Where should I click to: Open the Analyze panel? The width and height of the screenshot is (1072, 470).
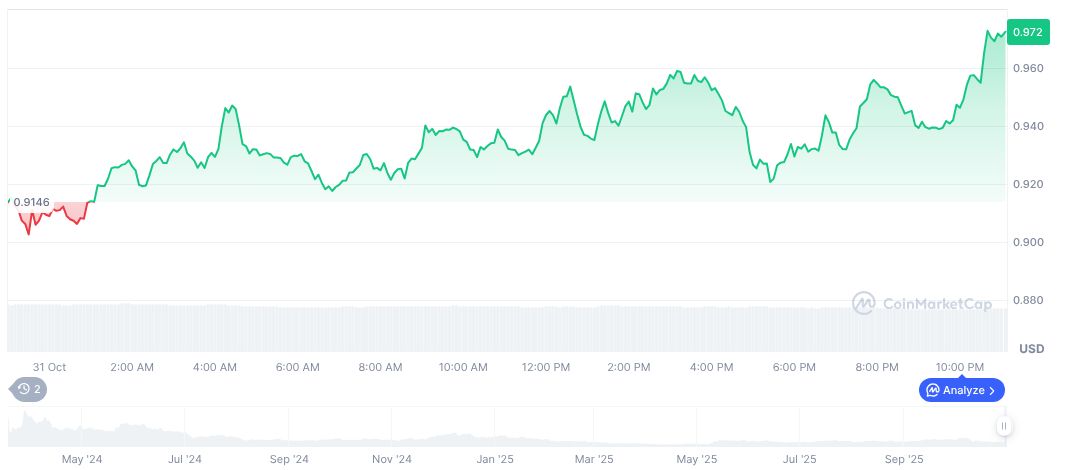click(962, 390)
